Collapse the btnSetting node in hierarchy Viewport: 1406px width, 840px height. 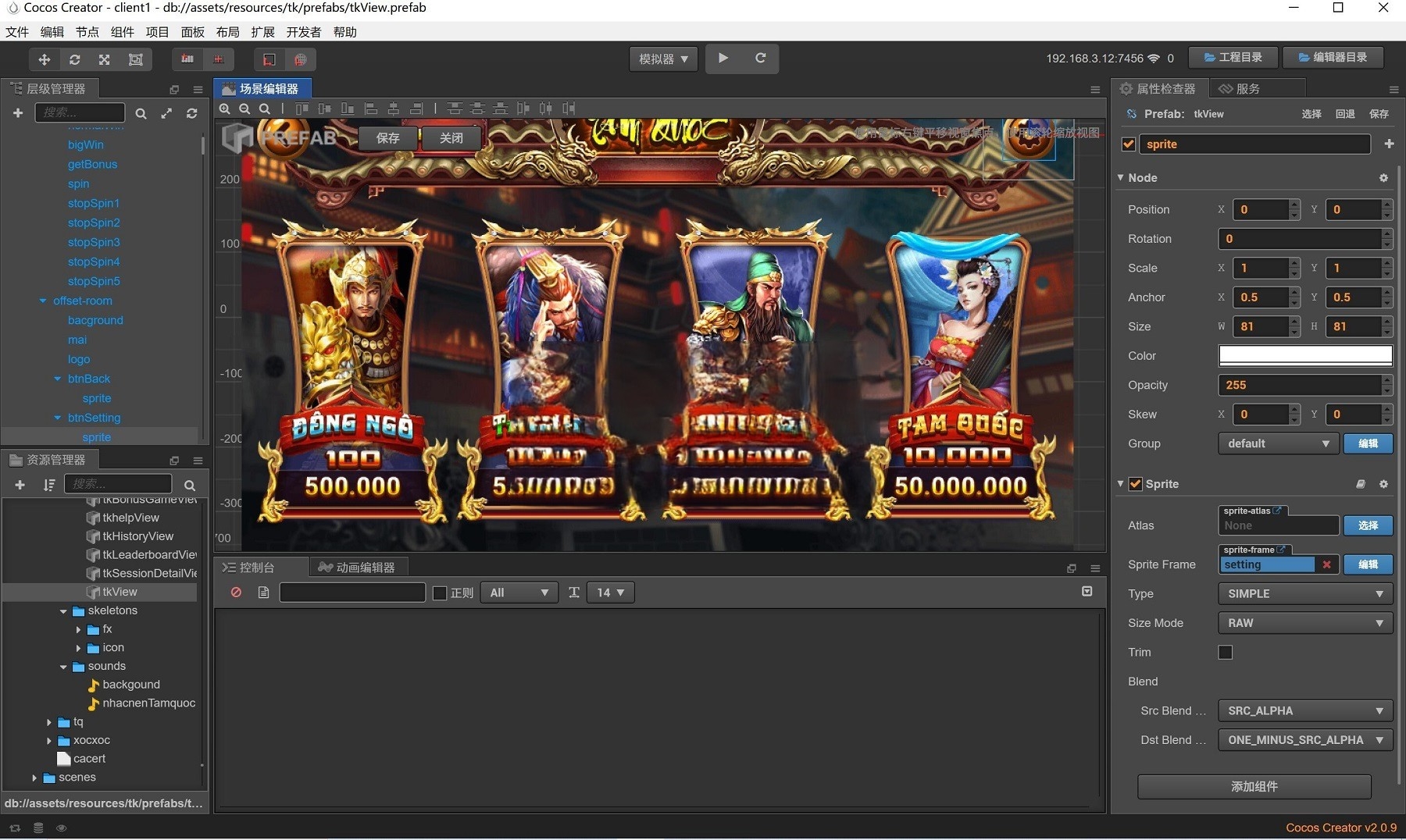click(x=57, y=418)
